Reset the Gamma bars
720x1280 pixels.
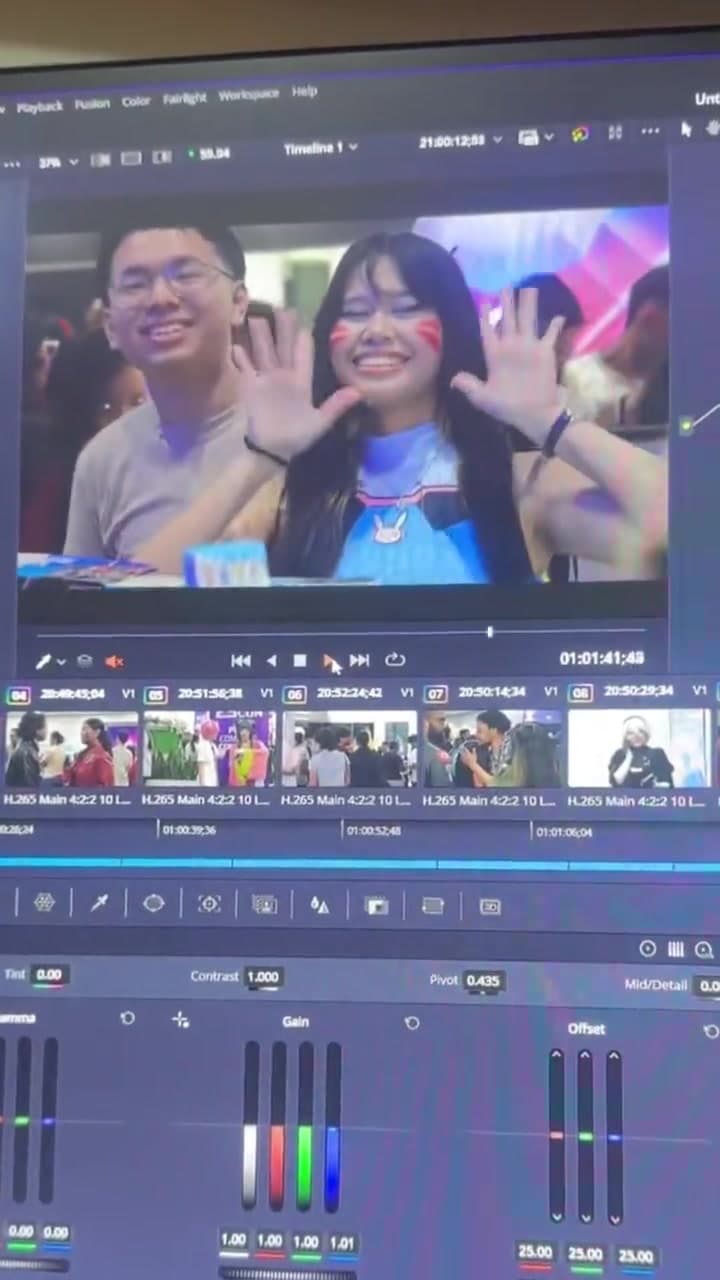[127, 1018]
